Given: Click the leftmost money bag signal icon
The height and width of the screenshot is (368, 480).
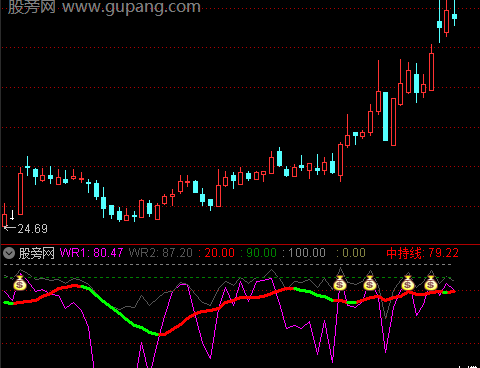Looking at the screenshot, I should click(20, 283).
